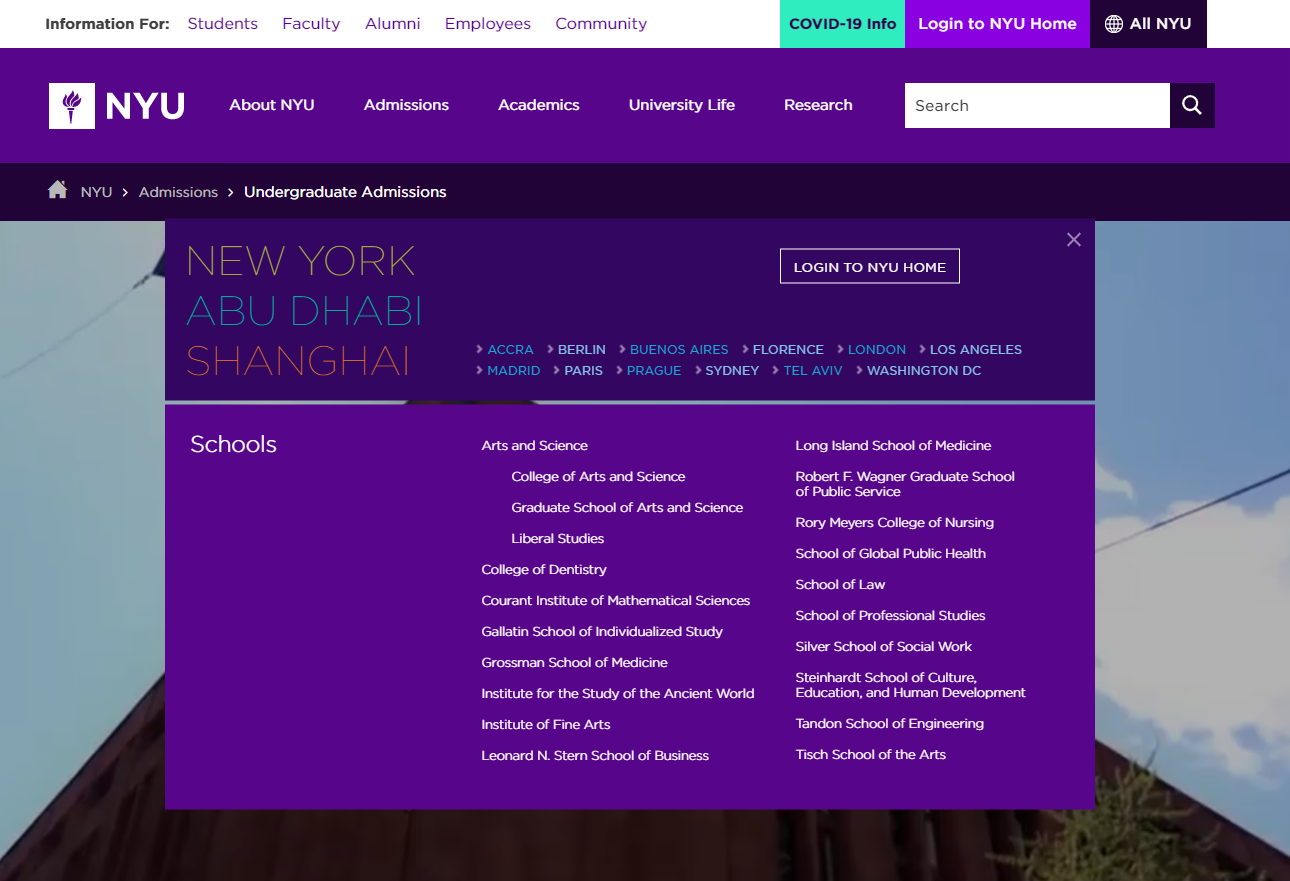The width and height of the screenshot is (1290, 881).
Task: Click the NYU breadcrumb link
Action: pyautogui.click(x=96, y=192)
